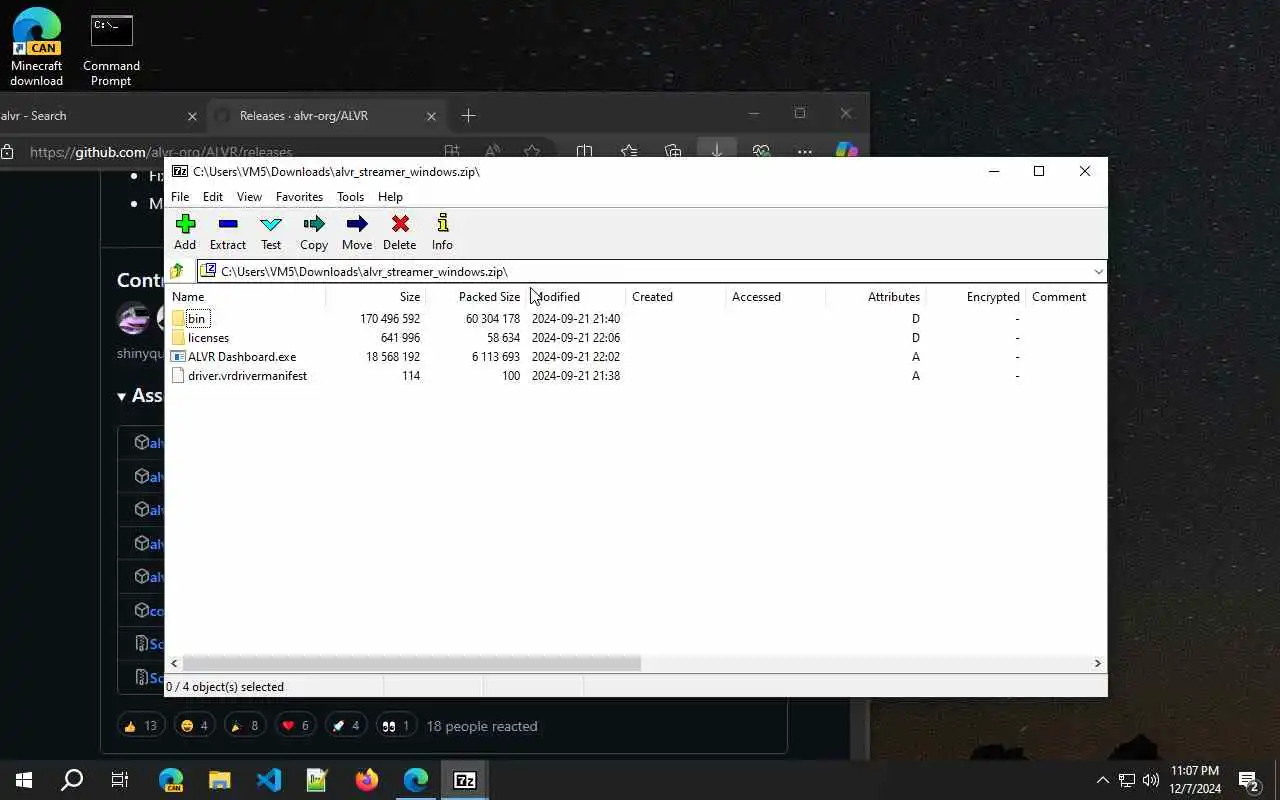
Task: Sort by Attributes column header
Action: point(876,297)
